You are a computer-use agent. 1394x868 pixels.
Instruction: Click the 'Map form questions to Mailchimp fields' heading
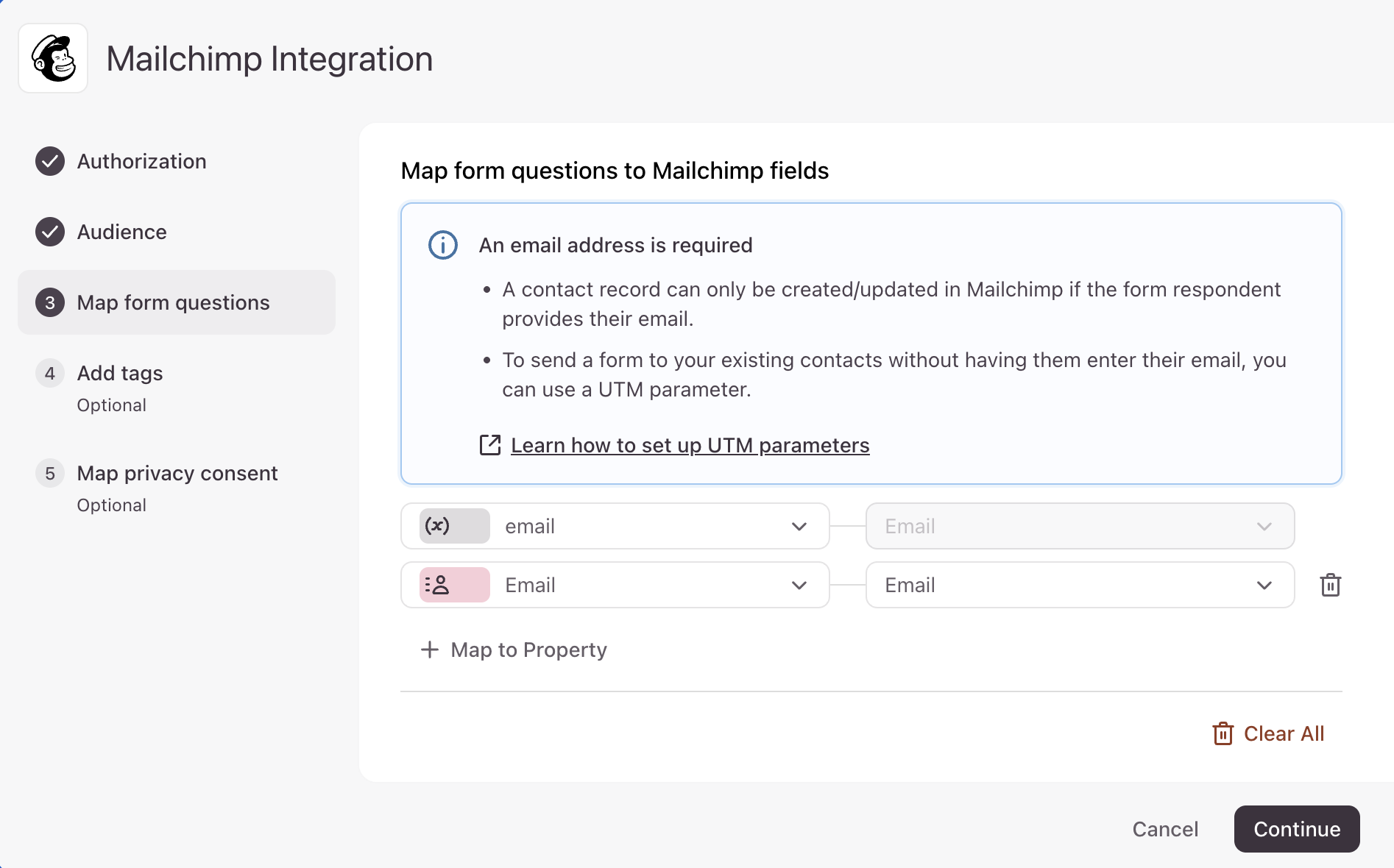point(615,171)
